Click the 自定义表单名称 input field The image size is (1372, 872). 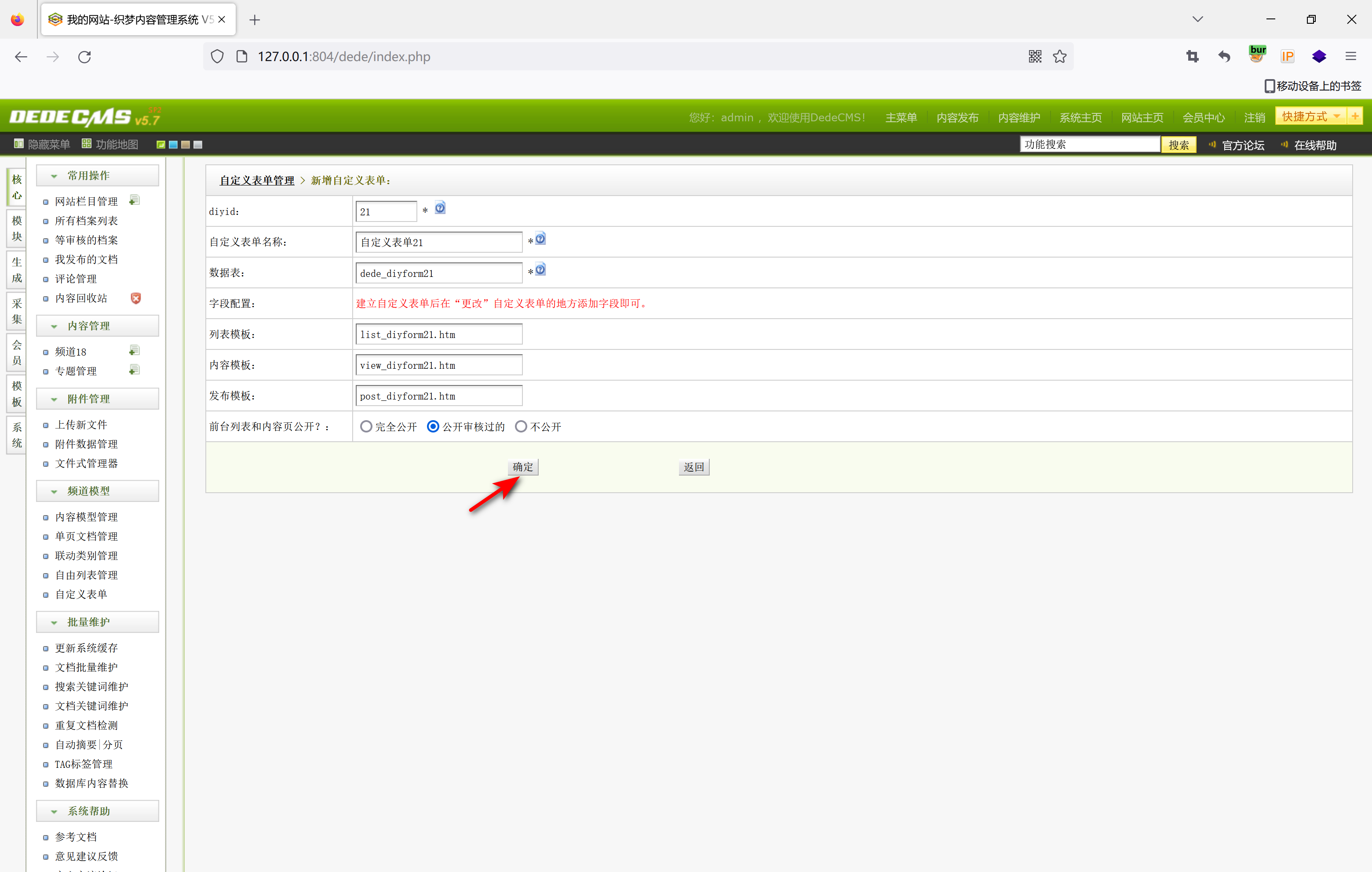click(439, 242)
